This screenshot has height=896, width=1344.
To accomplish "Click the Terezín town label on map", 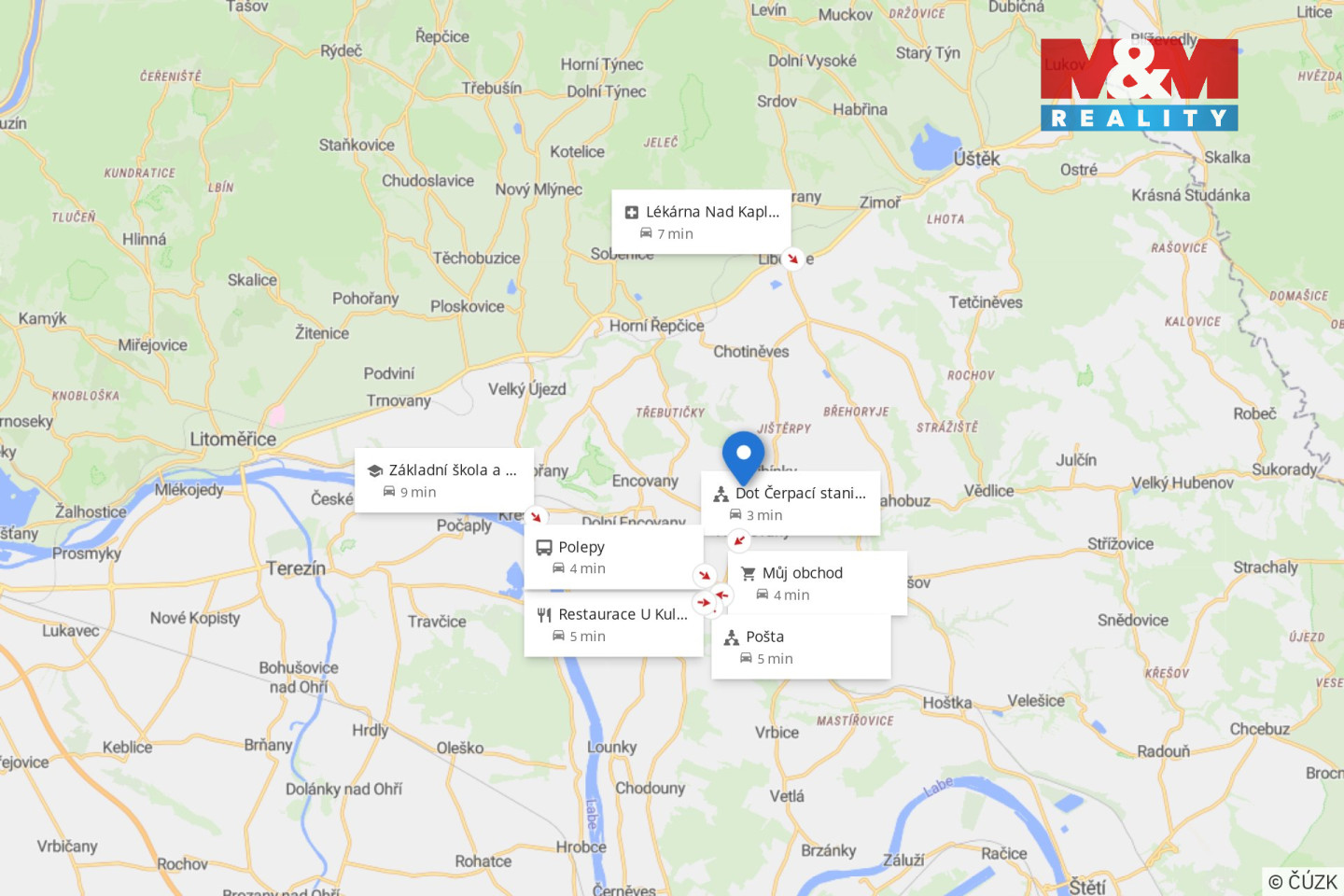I will (x=296, y=568).
